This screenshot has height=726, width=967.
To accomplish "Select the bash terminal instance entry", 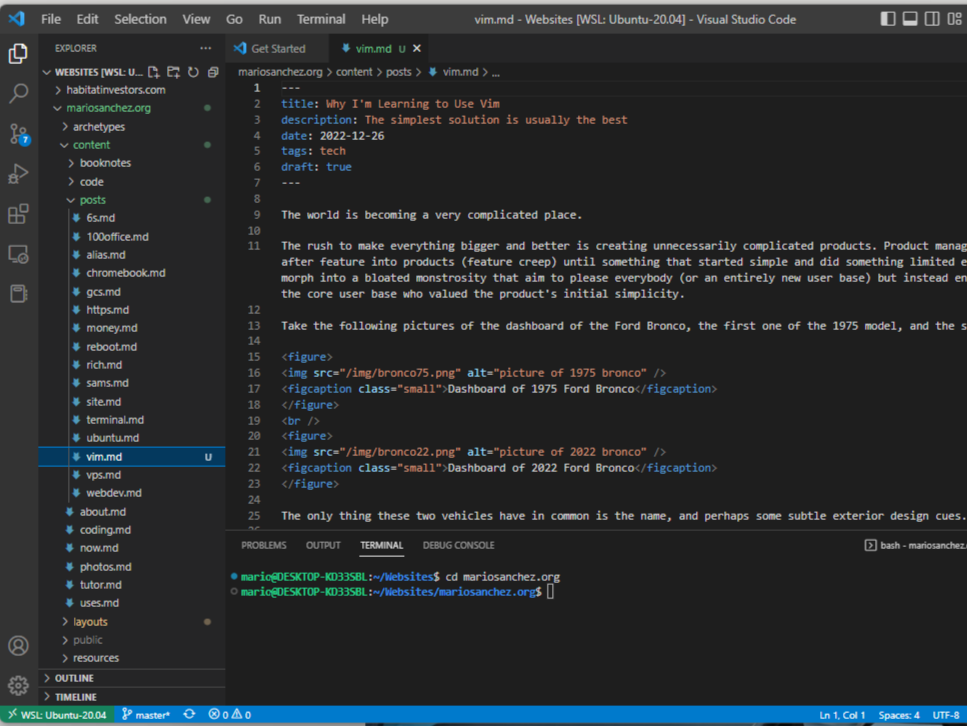I will pyautogui.click(x=915, y=545).
